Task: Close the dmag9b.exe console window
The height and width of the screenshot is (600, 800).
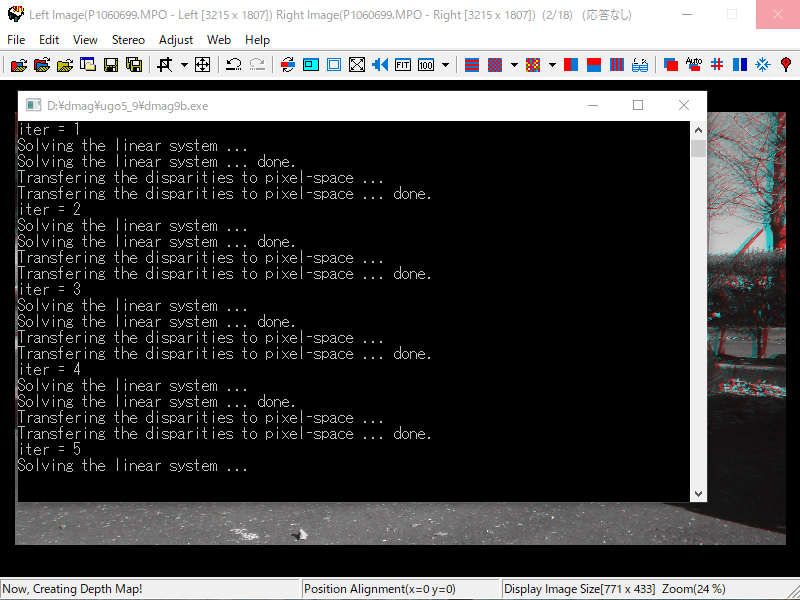Action: pos(684,105)
